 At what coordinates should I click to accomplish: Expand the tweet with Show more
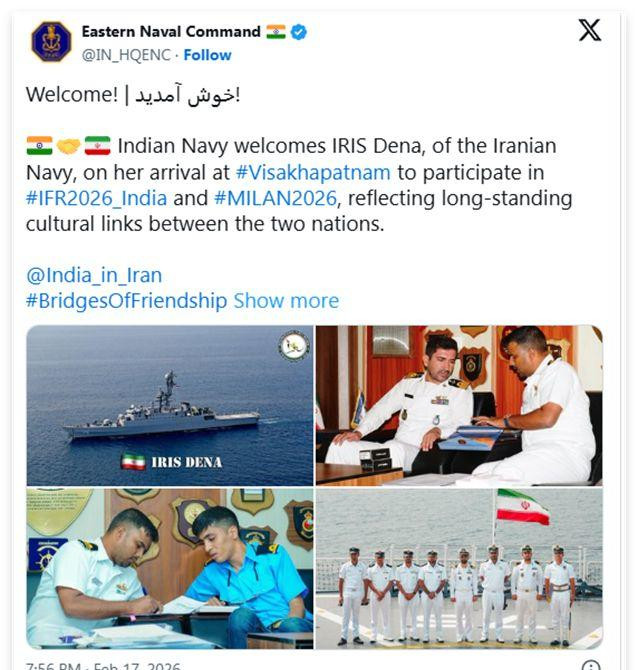point(286,301)
